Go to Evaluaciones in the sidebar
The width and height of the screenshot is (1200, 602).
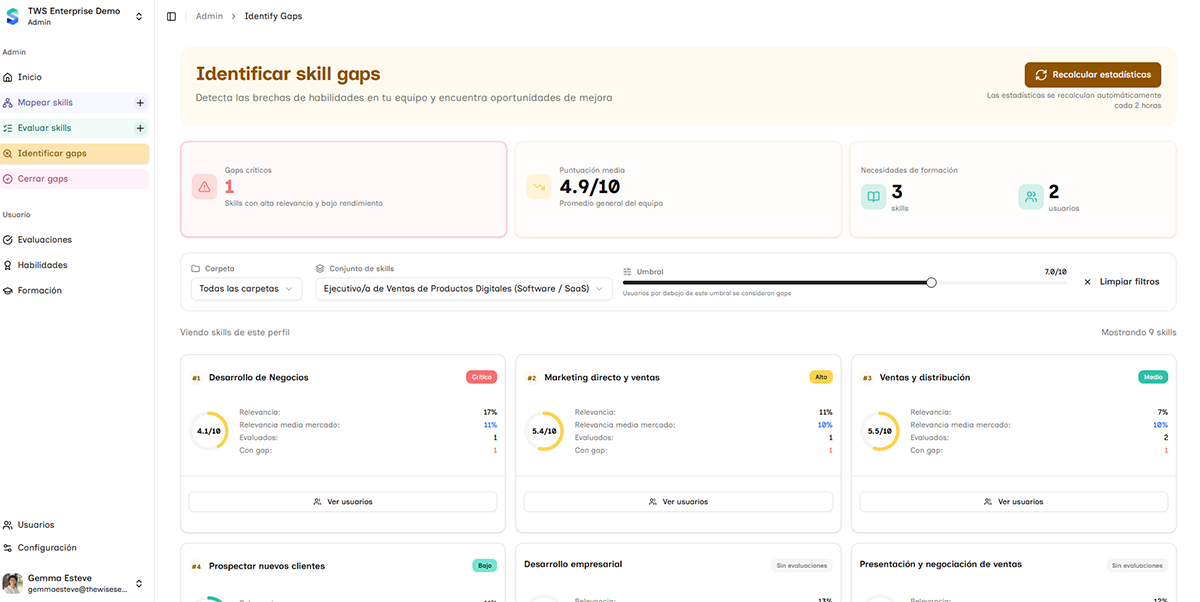(44, 240)
